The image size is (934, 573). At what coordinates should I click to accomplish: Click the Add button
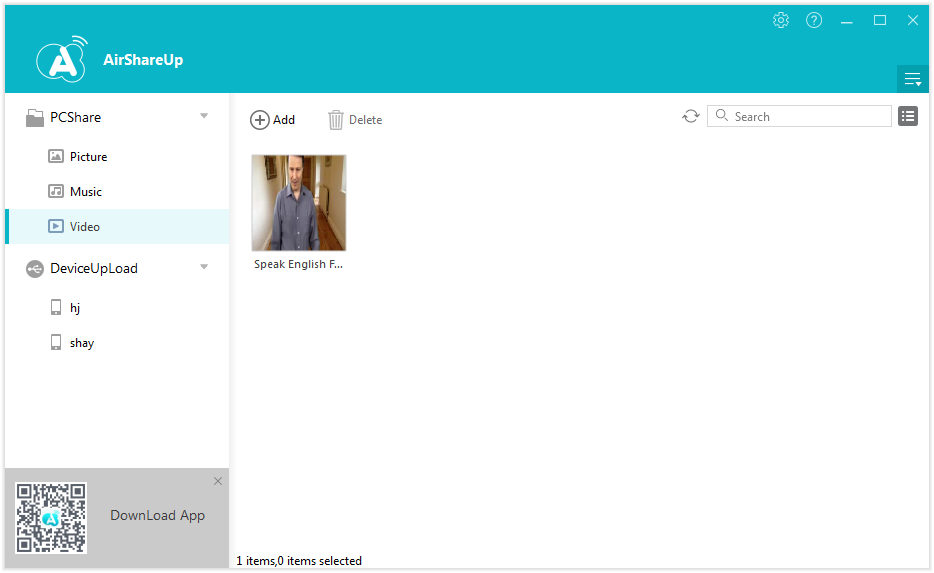coord(272,120)
